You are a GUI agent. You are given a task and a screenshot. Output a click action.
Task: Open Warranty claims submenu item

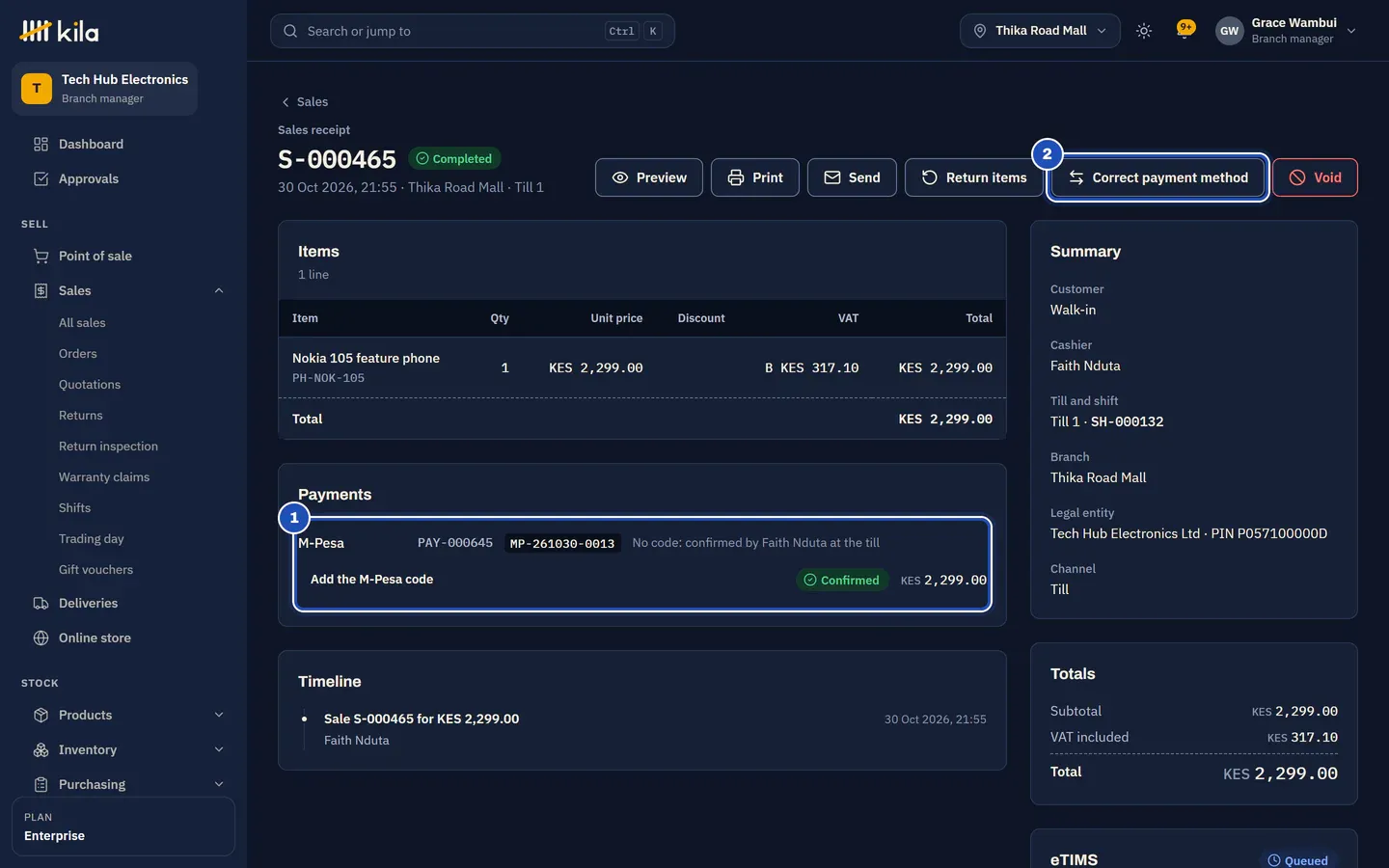point(104,477)
